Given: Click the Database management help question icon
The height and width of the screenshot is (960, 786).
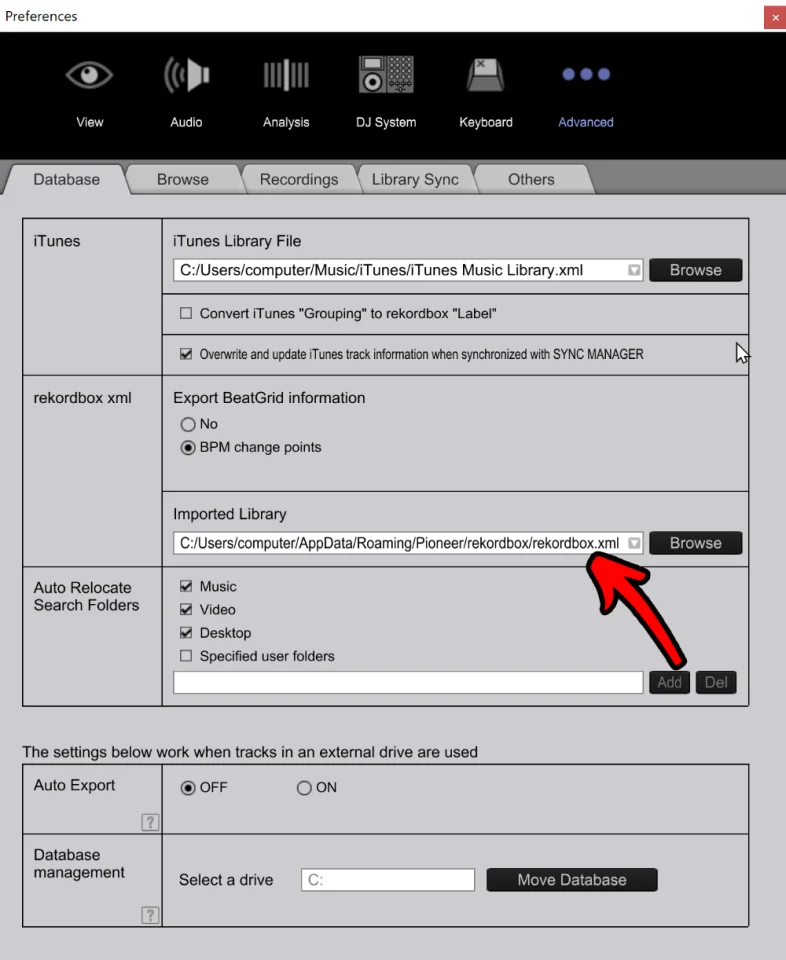Looking at the screenshot, I should pyautogui.click(x=150, y=915).
